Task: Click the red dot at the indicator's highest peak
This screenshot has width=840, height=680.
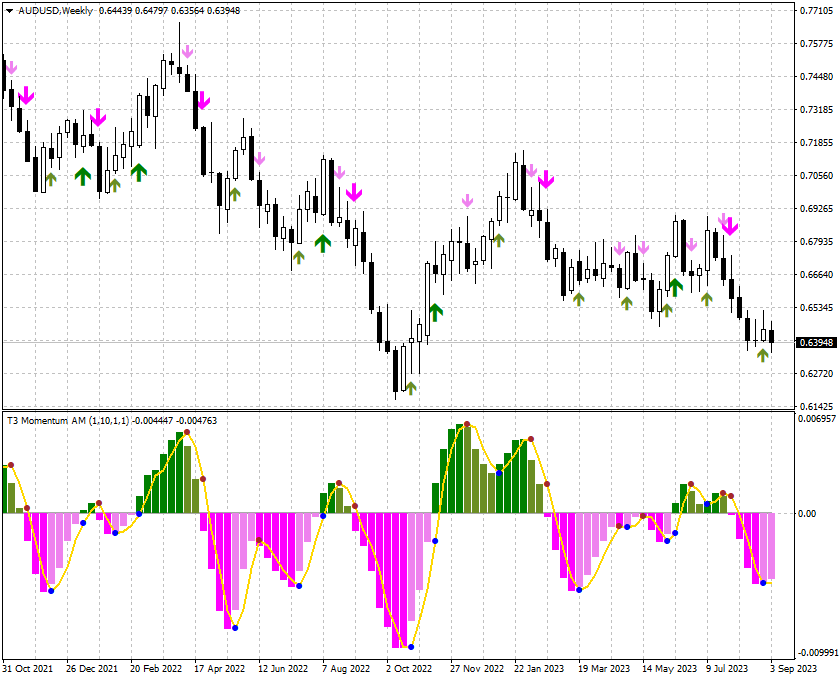Action: [x=467, y=424]
